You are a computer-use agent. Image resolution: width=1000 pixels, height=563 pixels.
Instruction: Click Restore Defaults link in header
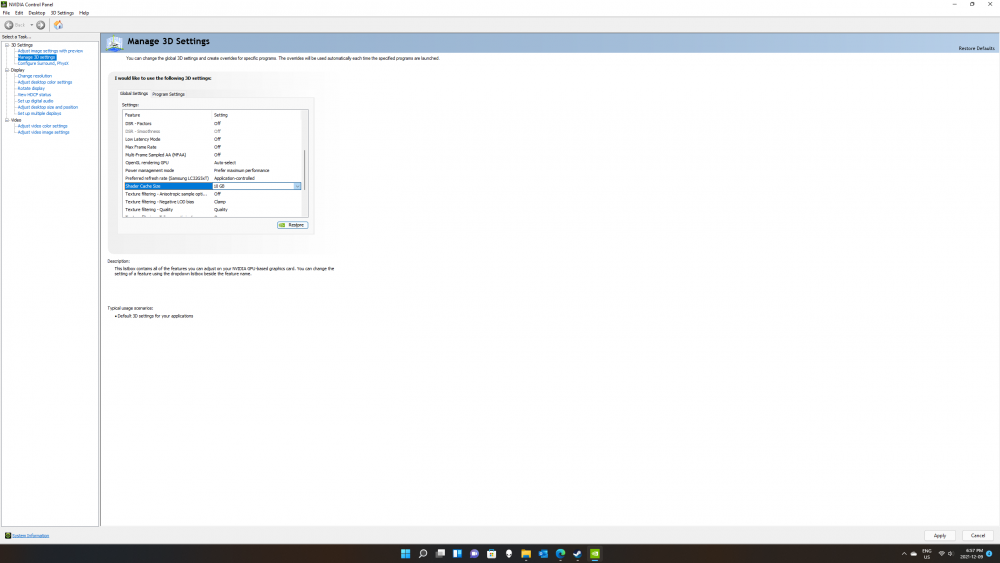976,48
